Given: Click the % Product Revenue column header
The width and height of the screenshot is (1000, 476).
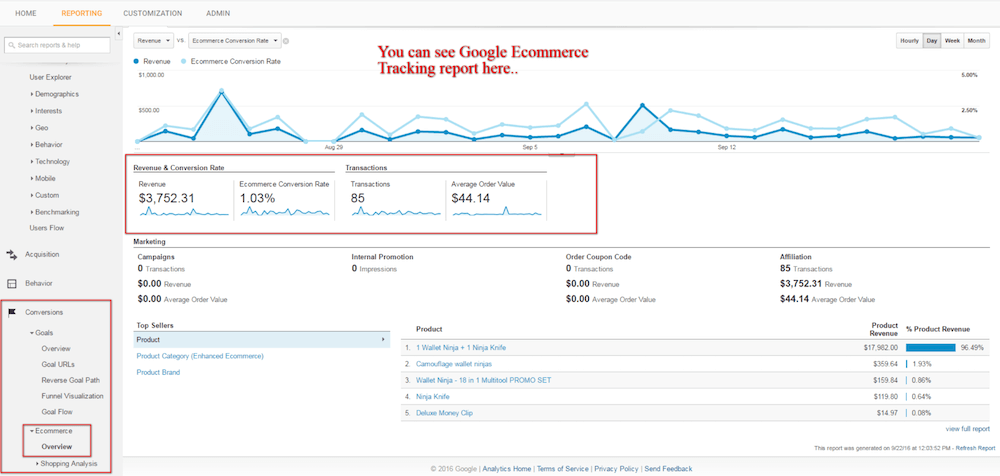Looking at the screenshot, I should (x=938, y=329).
